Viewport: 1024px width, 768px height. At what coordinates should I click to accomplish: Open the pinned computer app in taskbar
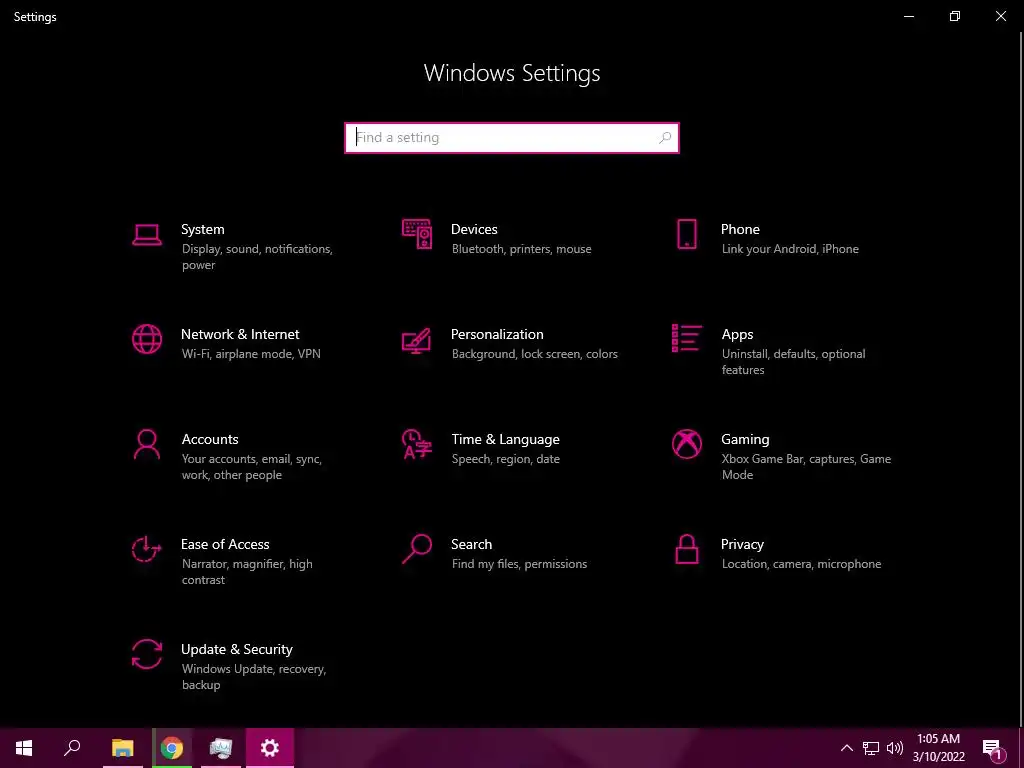pyautogui.click(x=221, y=748)
